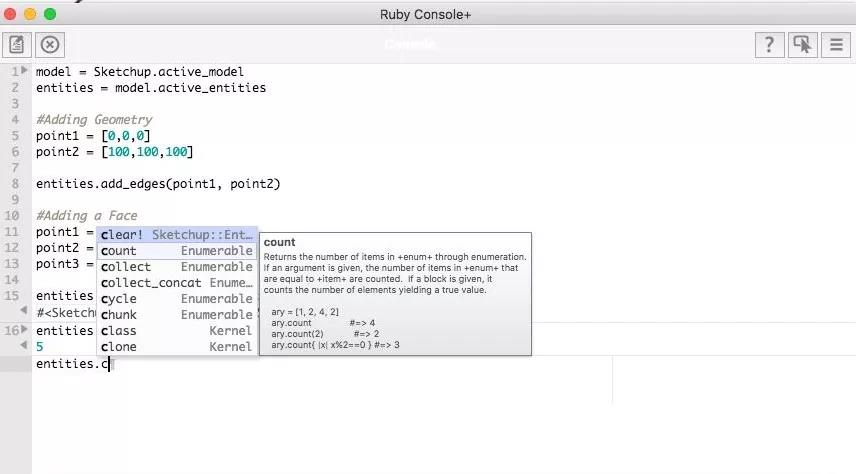This screenshot has width=856, height=474.
Task: Click the result arrow beside output 5
Action: click(24, 346)
